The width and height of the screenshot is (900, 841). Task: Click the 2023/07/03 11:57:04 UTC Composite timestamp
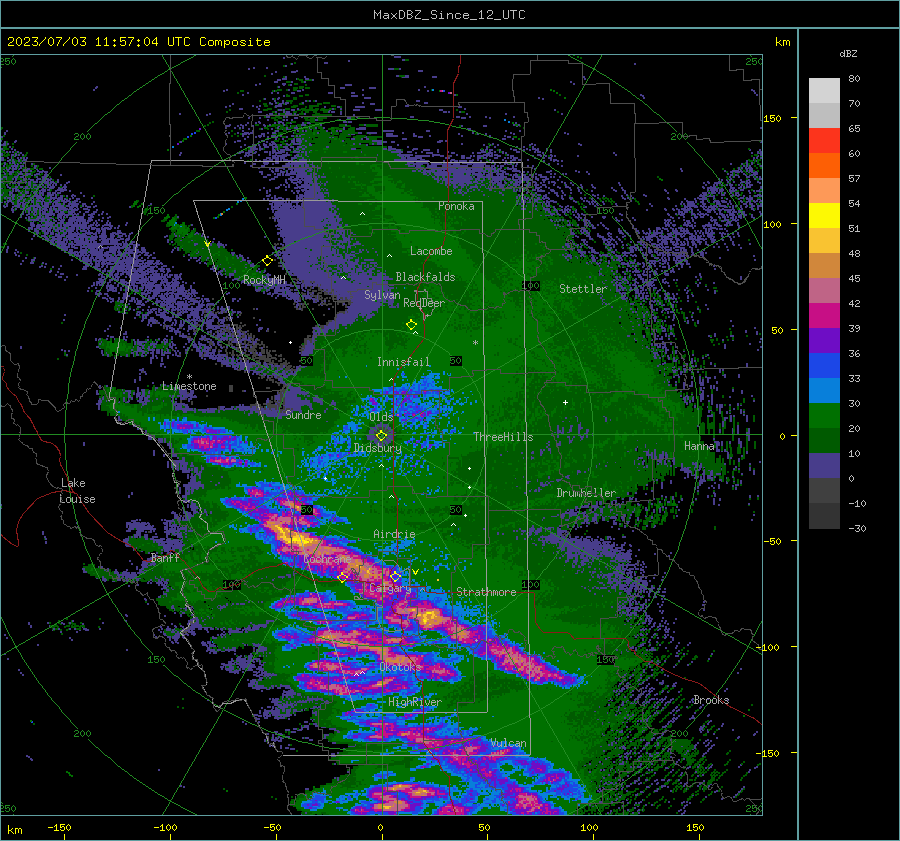tap(138, 42)
